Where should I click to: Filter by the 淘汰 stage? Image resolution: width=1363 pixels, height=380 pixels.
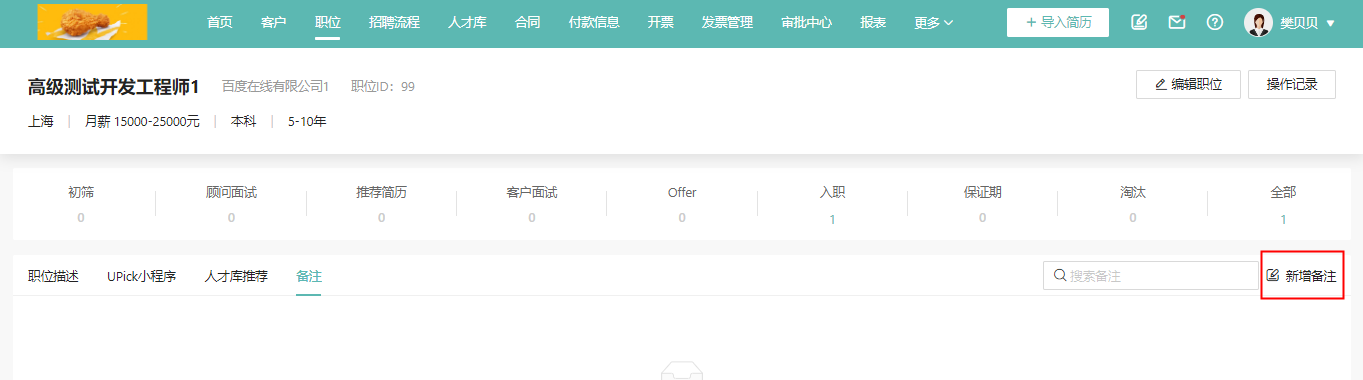point(1133,203)
